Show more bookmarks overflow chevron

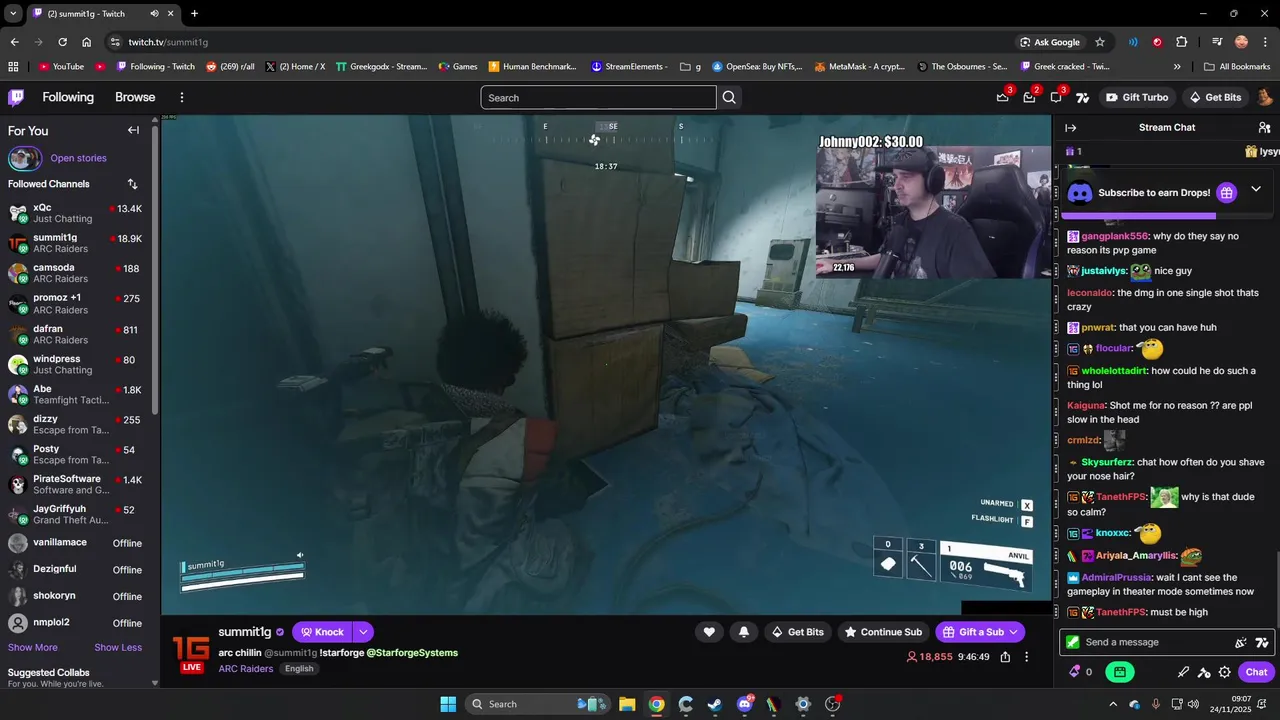(1177, 67)
